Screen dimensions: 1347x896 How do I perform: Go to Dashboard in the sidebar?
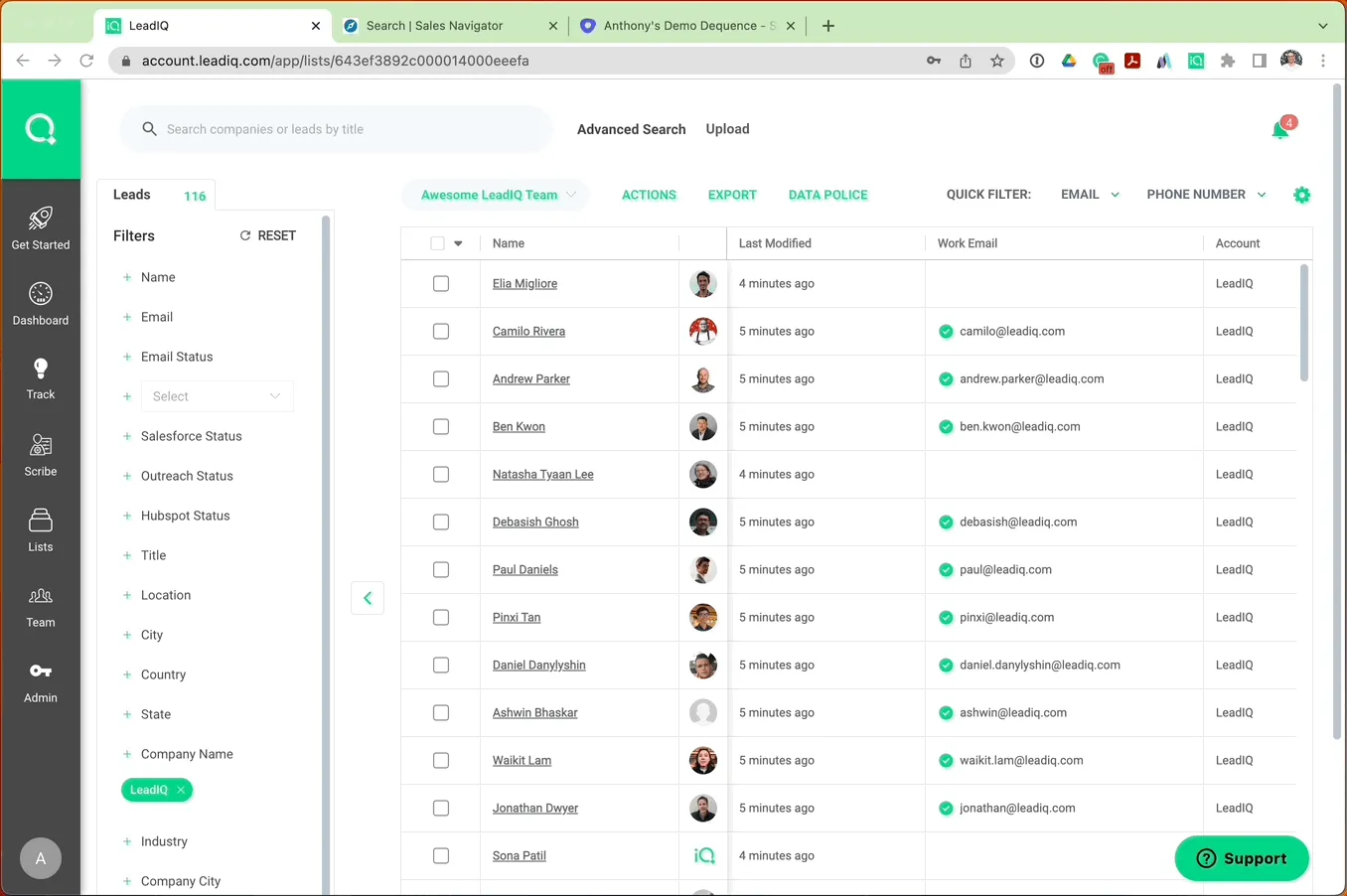[x=41, y=304]
